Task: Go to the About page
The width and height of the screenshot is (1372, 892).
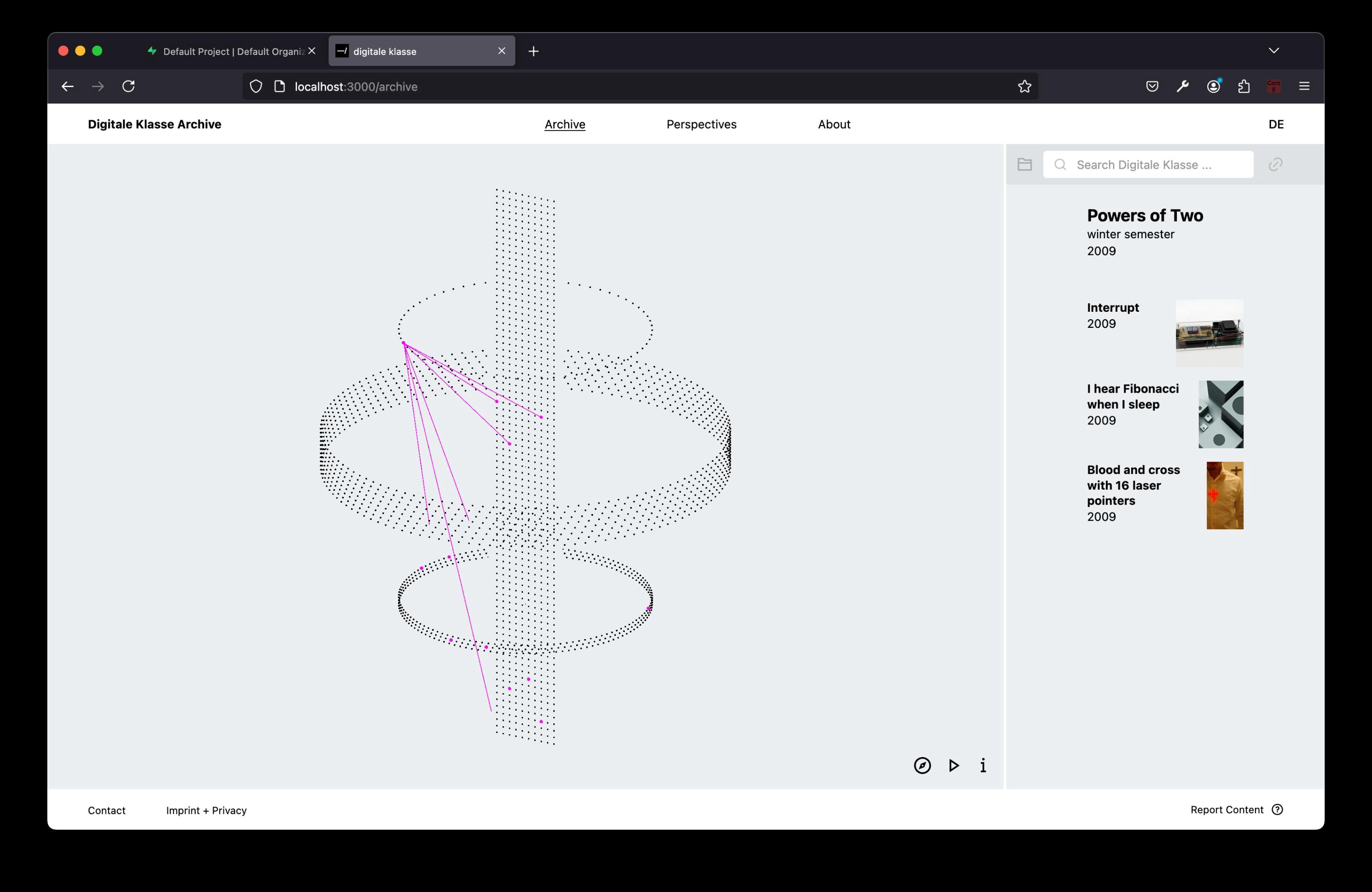Action: point(833,125)
